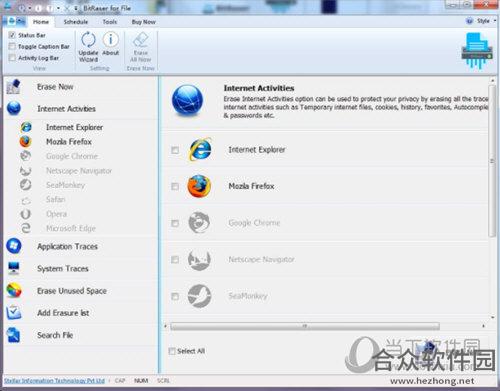The height and width of the screenshot is (391, 500).
Task: Click the large Internet Activities globe header icon
Action: coord(187,101)
